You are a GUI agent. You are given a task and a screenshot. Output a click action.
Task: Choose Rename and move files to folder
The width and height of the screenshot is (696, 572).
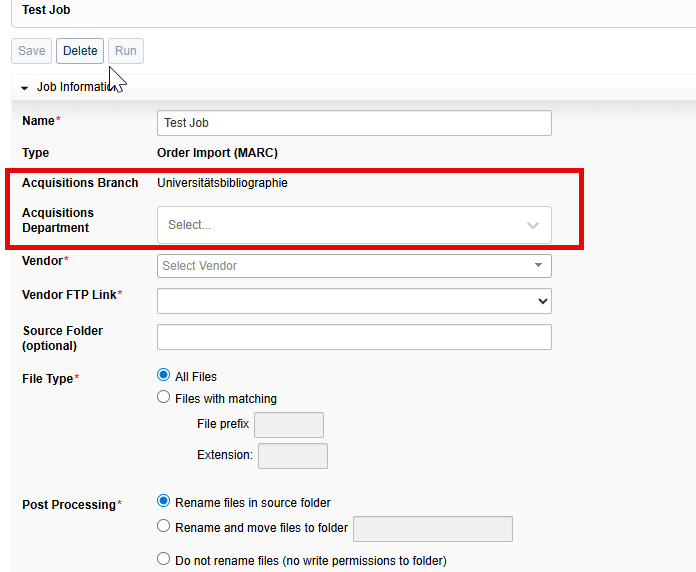[x=164, y=527]
